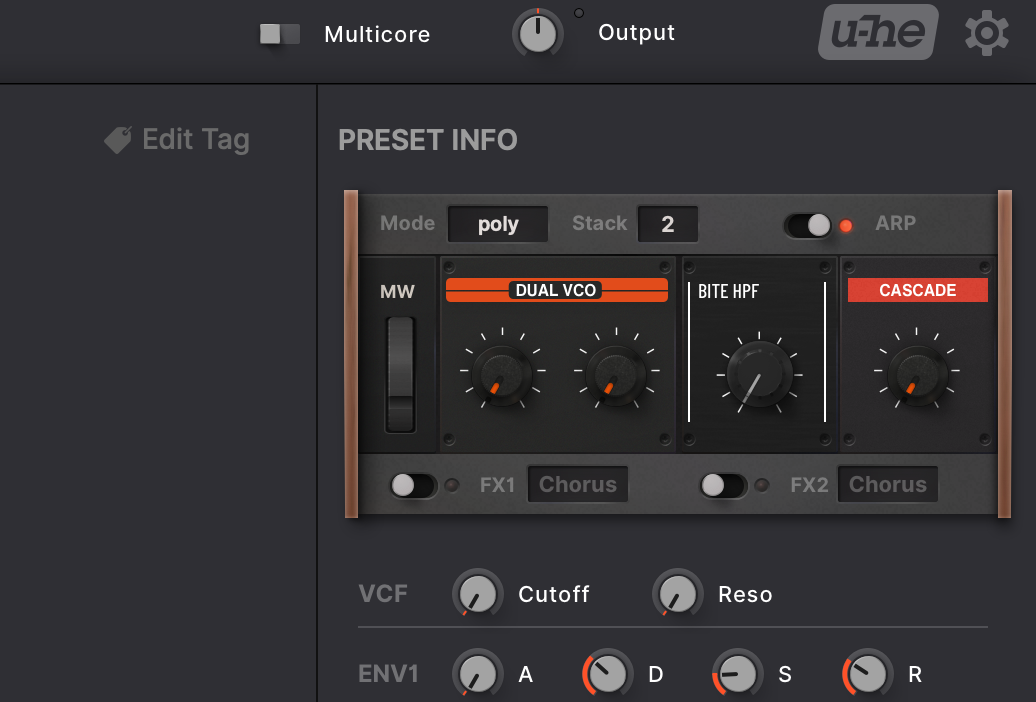Click the u-he logo badge
Viewport: 1036px width, 702px height.
[x=878, y=32]
